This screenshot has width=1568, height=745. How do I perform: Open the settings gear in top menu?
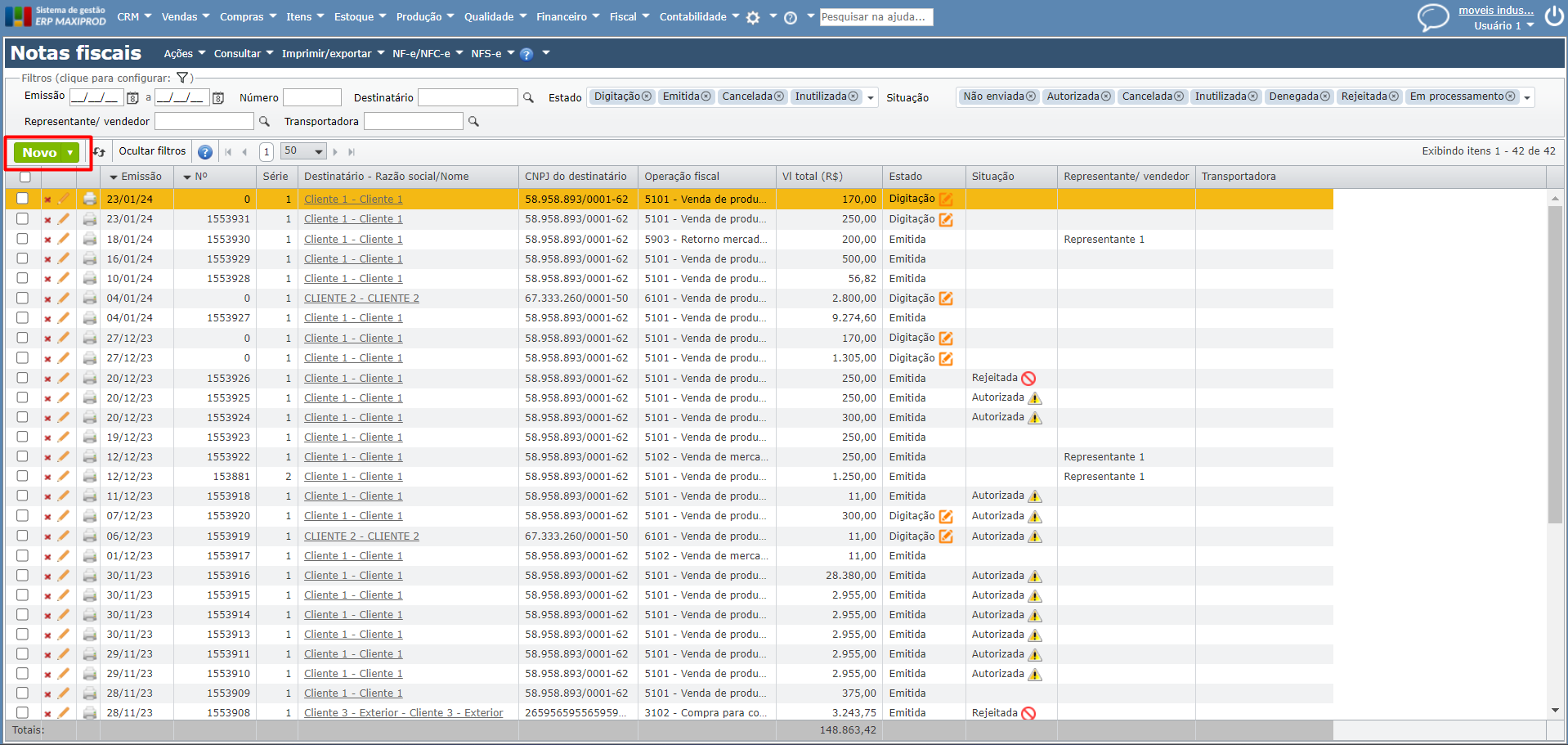point(753,17)
